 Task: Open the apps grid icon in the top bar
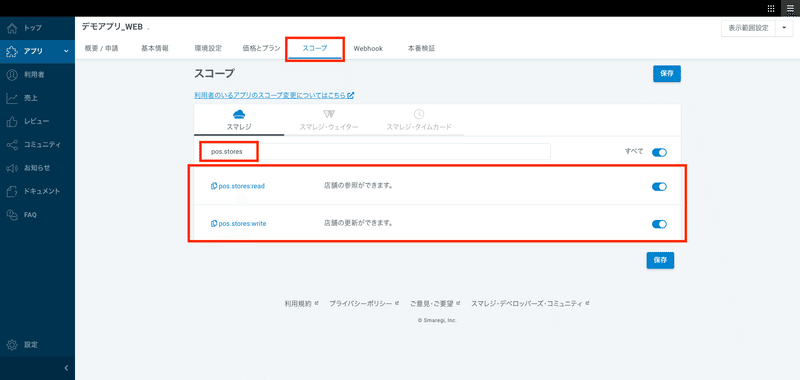point(771,8)
